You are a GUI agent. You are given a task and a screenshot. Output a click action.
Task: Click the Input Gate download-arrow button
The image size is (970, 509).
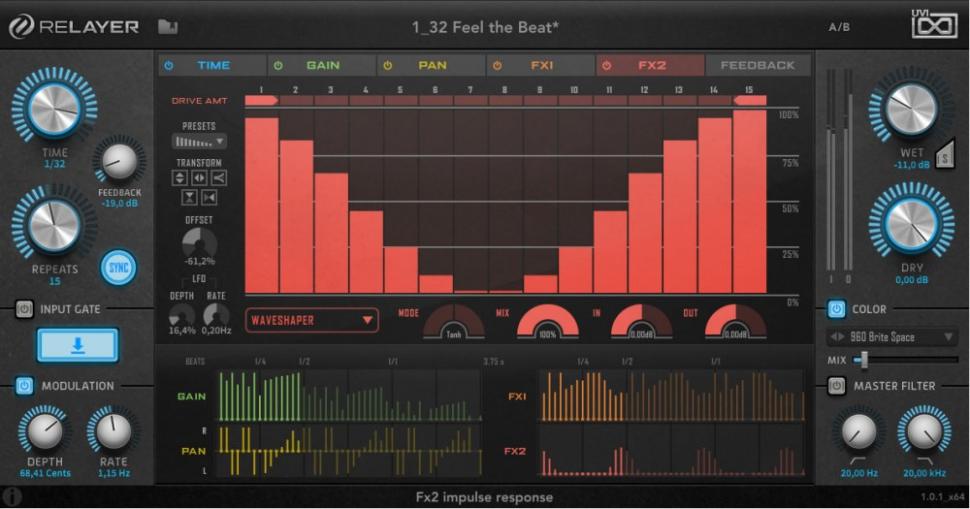coord(78,345)
